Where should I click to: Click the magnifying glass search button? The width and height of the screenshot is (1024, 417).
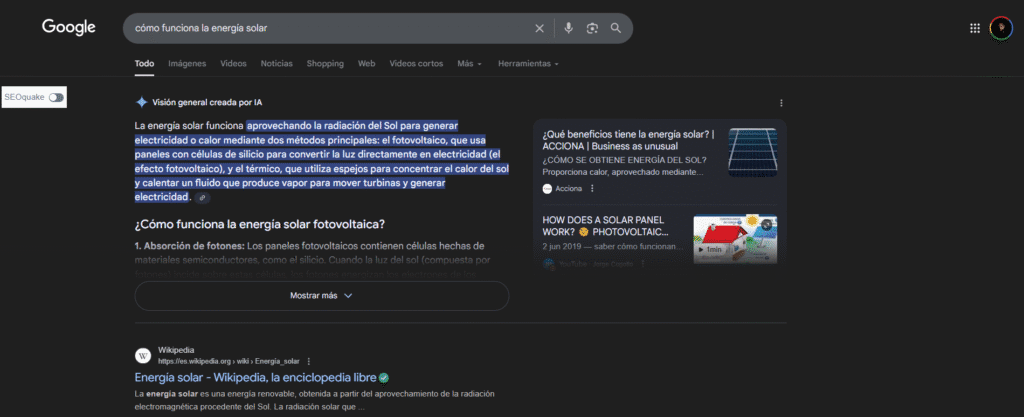[x=616, y=28]
